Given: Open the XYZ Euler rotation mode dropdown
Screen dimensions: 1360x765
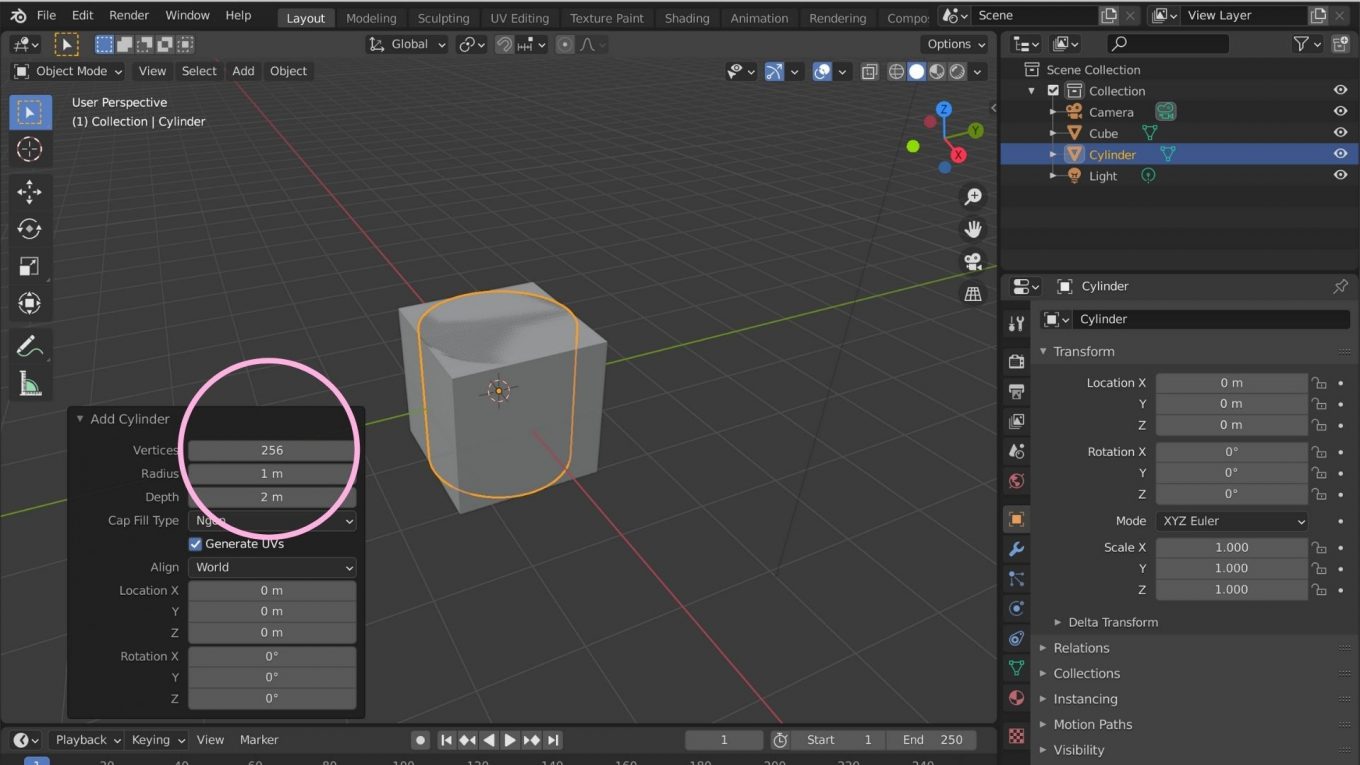Looking at the screenshot, I should [1231, 520].
